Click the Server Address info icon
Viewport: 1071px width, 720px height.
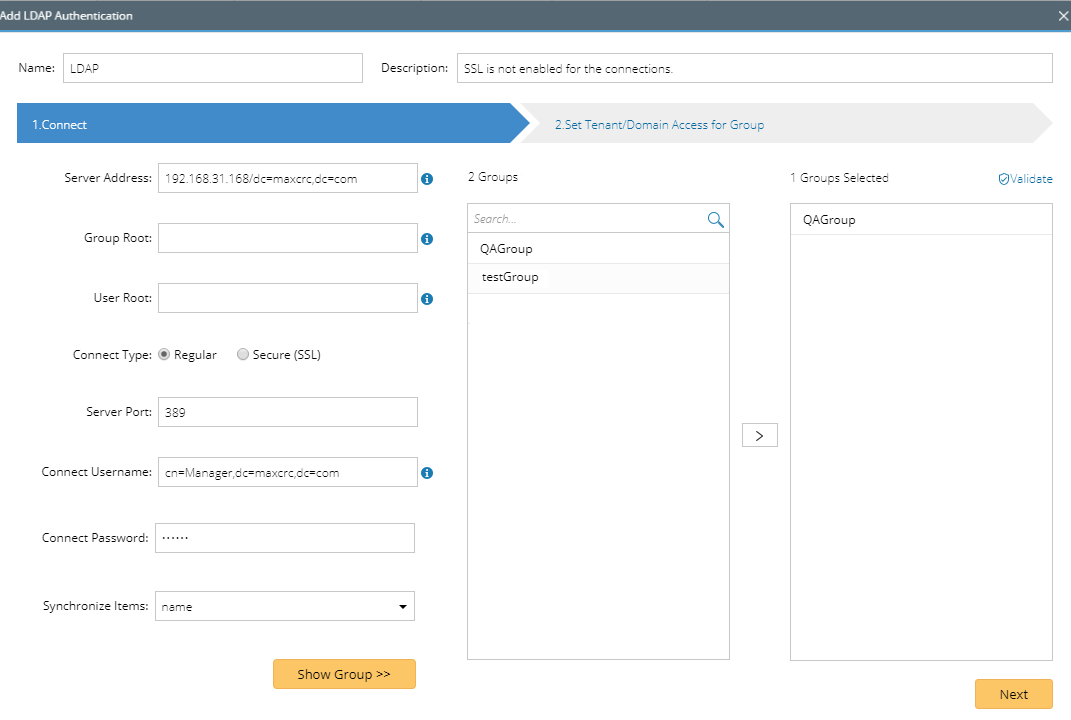point(427,178)
